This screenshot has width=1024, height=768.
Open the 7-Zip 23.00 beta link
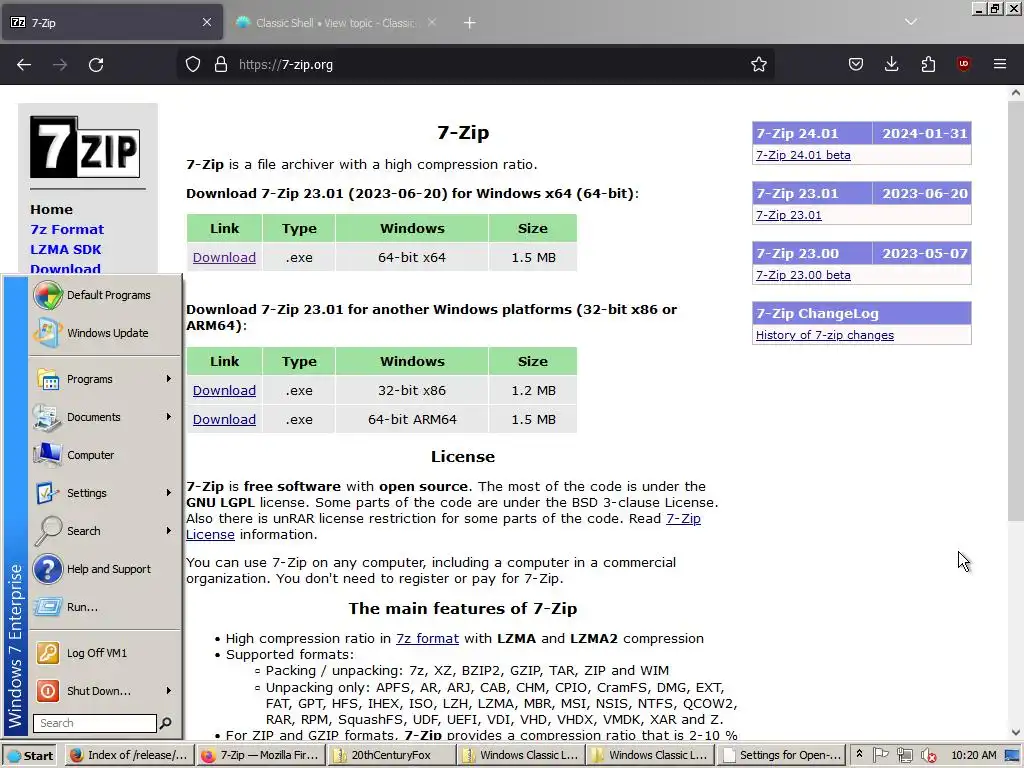[x=803, y=275]
